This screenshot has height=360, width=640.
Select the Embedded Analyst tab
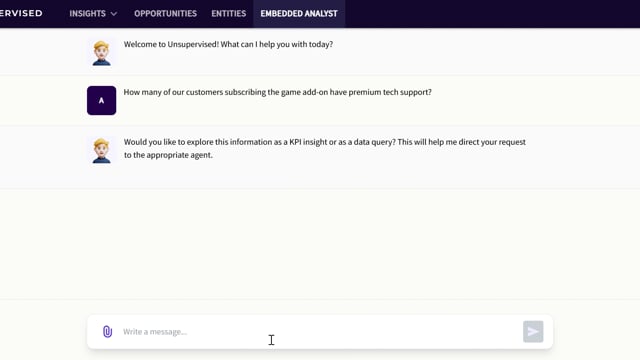[x=299, y=13]
